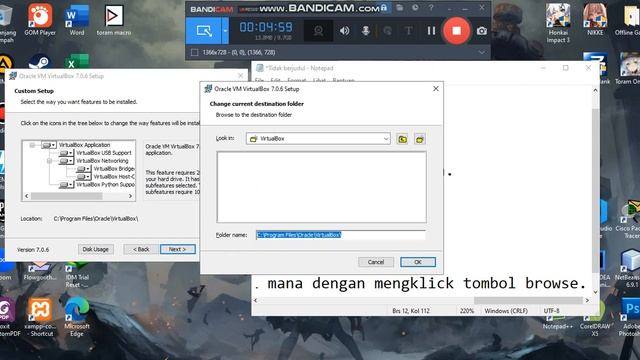Click Cancel in destination folder dialog
The width and height of the screenshot is (640, 360).
coord(376,262)
